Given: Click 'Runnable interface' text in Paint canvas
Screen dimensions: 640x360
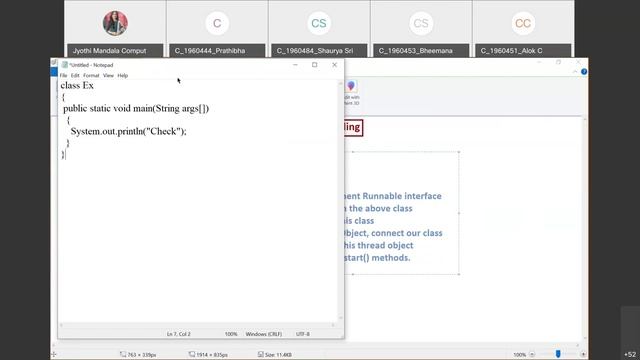Looking at the screenshot, I should [x=402, y=196].
